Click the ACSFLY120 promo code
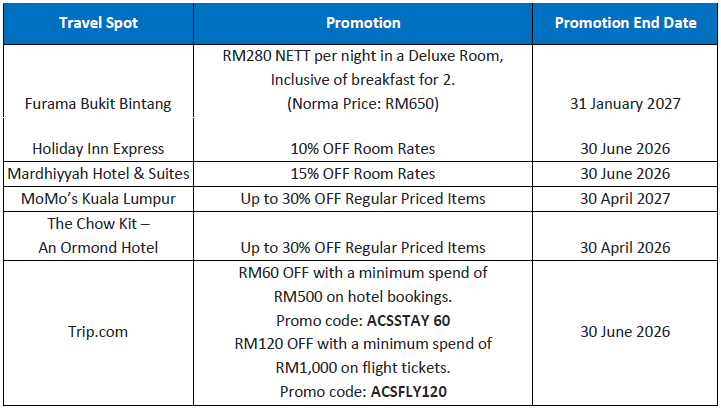Image resolution: width=721 pixels, height=408 pixels. coord(408,391)
